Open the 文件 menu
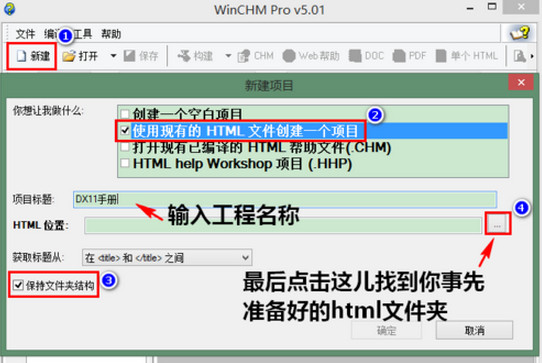The image size is (542, 363). pos(25,34)
